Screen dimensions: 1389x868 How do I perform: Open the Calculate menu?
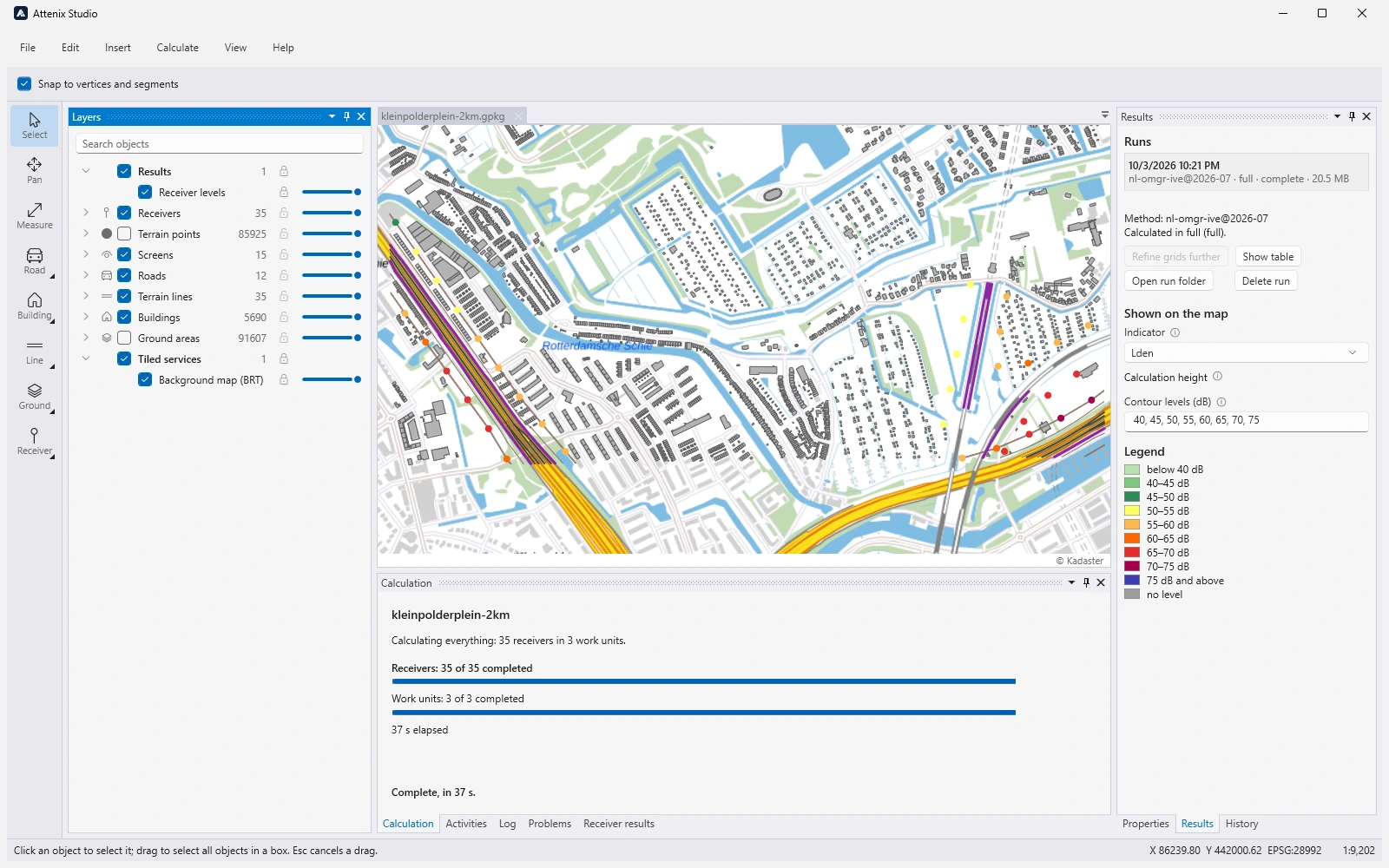178,48
